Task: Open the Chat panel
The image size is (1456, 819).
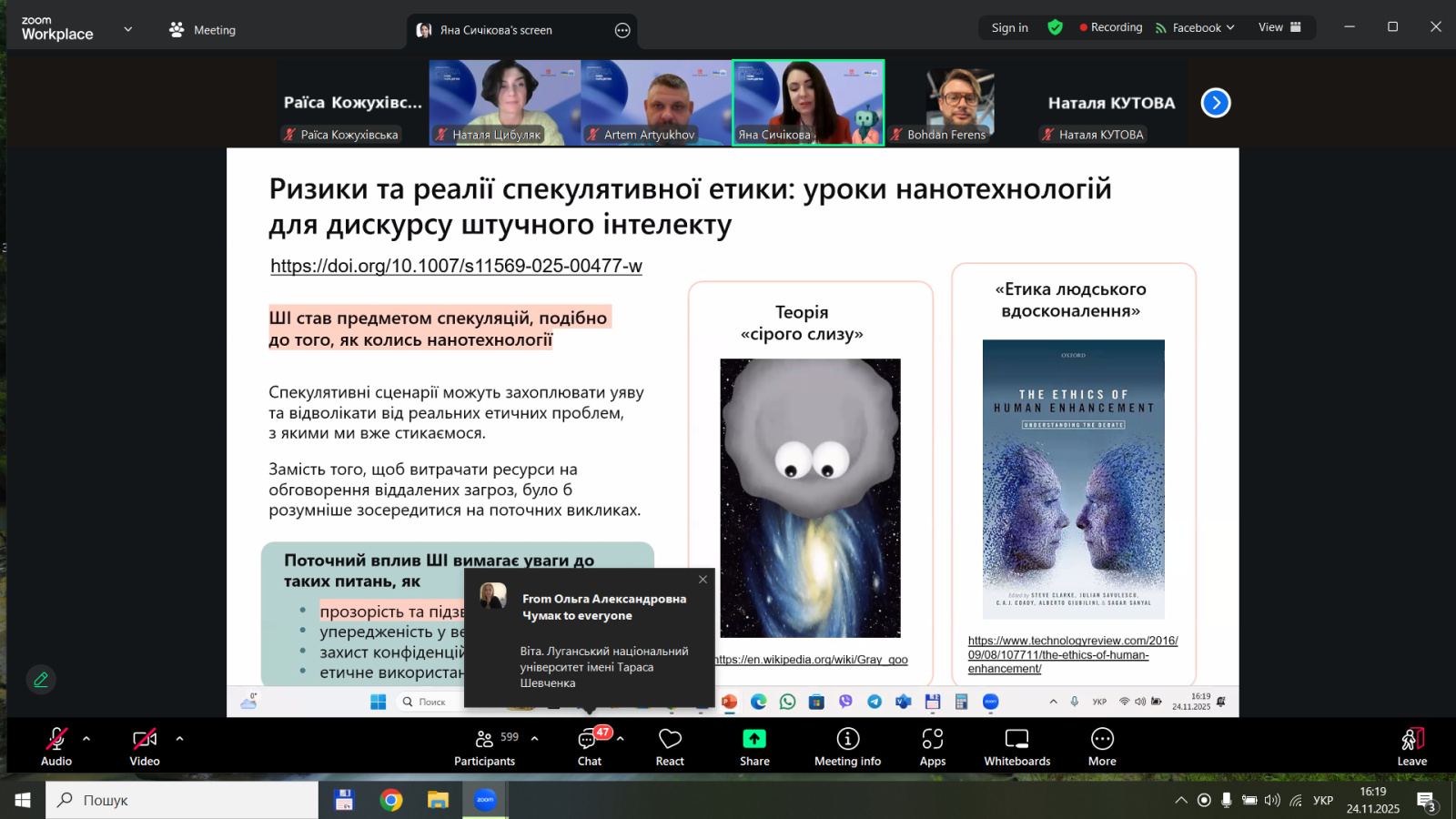Action: coord(589,745)
